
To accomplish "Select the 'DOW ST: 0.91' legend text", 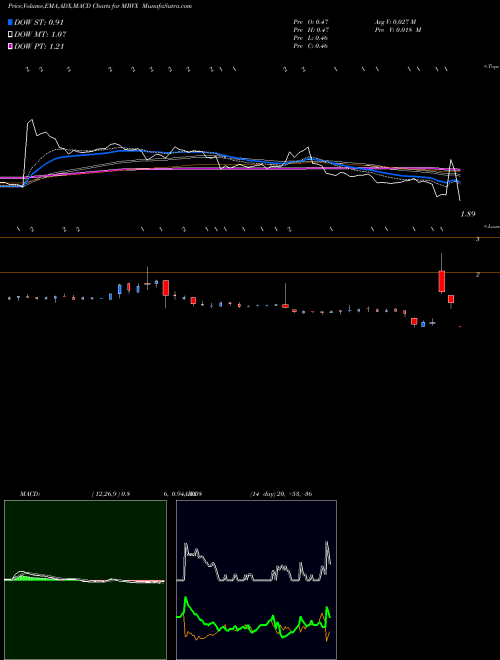I will click(x=39, y=22).
